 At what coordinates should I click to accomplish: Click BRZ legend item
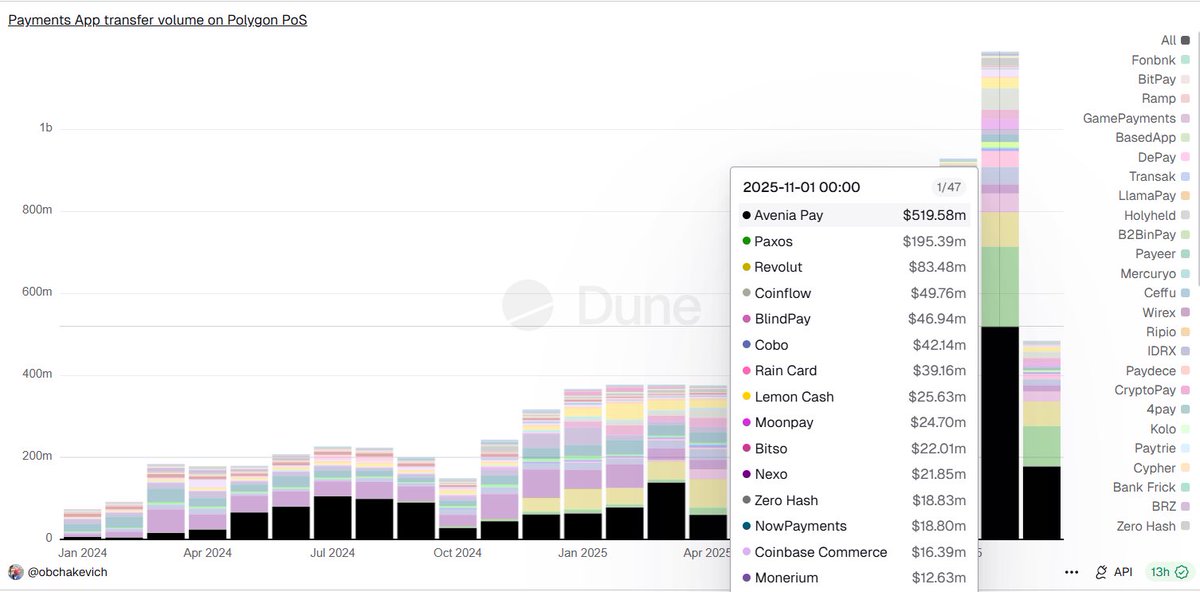pos(1171,506)
